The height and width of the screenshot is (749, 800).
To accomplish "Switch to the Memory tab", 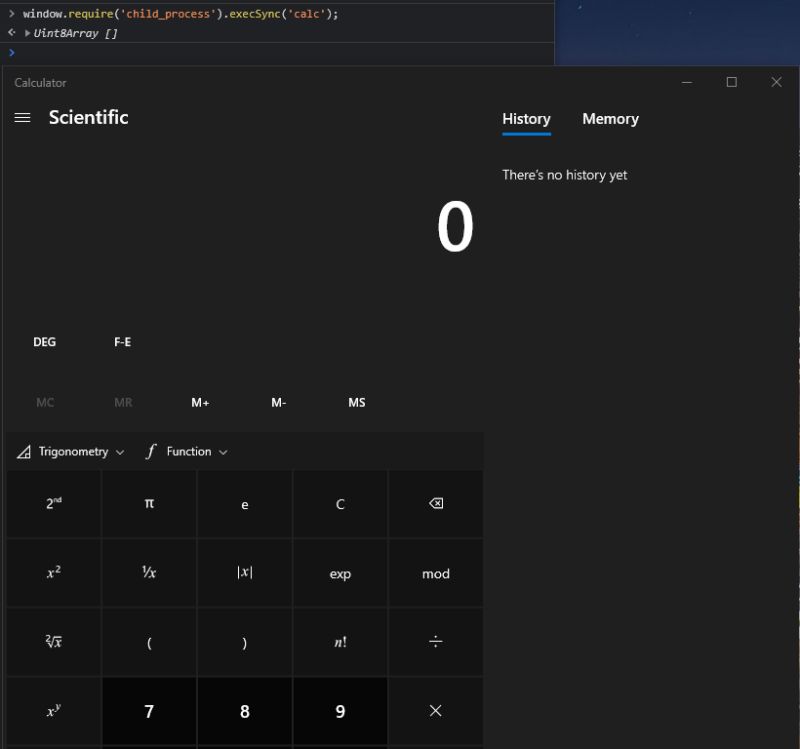I will tap(610, 119).
